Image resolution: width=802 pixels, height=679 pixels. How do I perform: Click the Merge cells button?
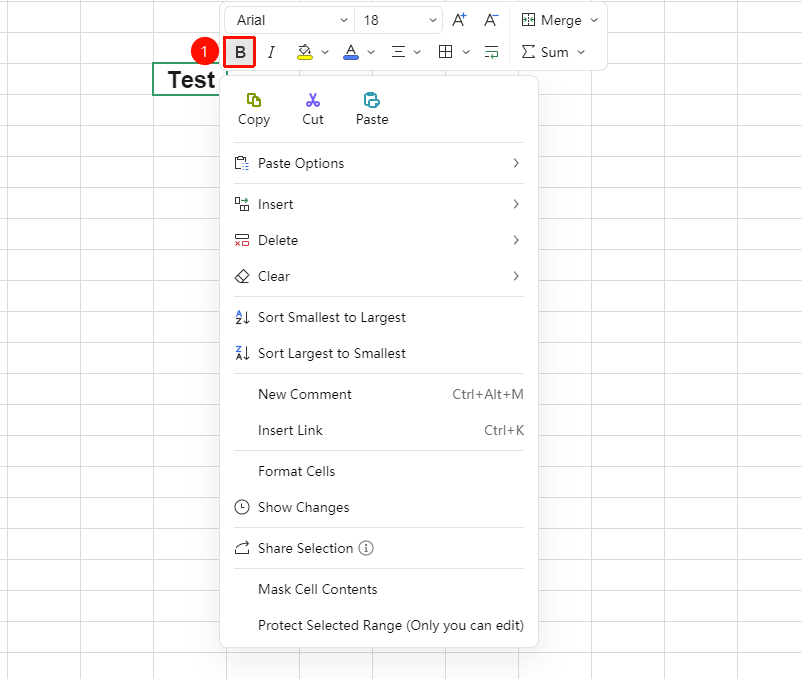[x=551, y=20]
